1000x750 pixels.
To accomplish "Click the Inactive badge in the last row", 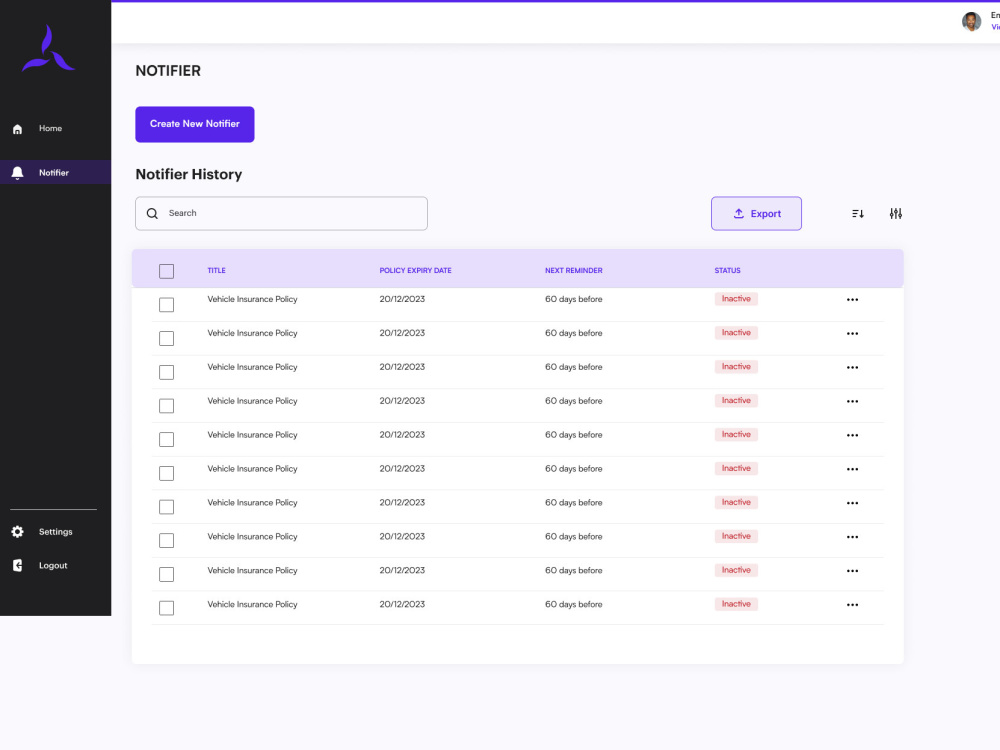I will pos(736,604).
